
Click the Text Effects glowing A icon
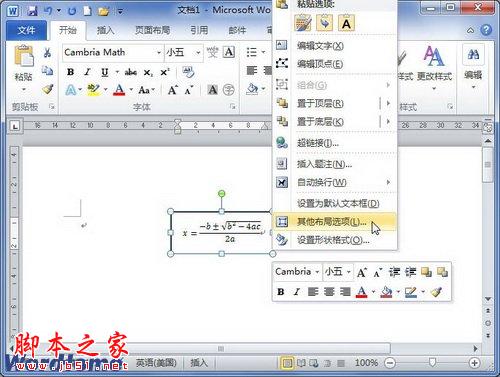(x=71, y=90)
